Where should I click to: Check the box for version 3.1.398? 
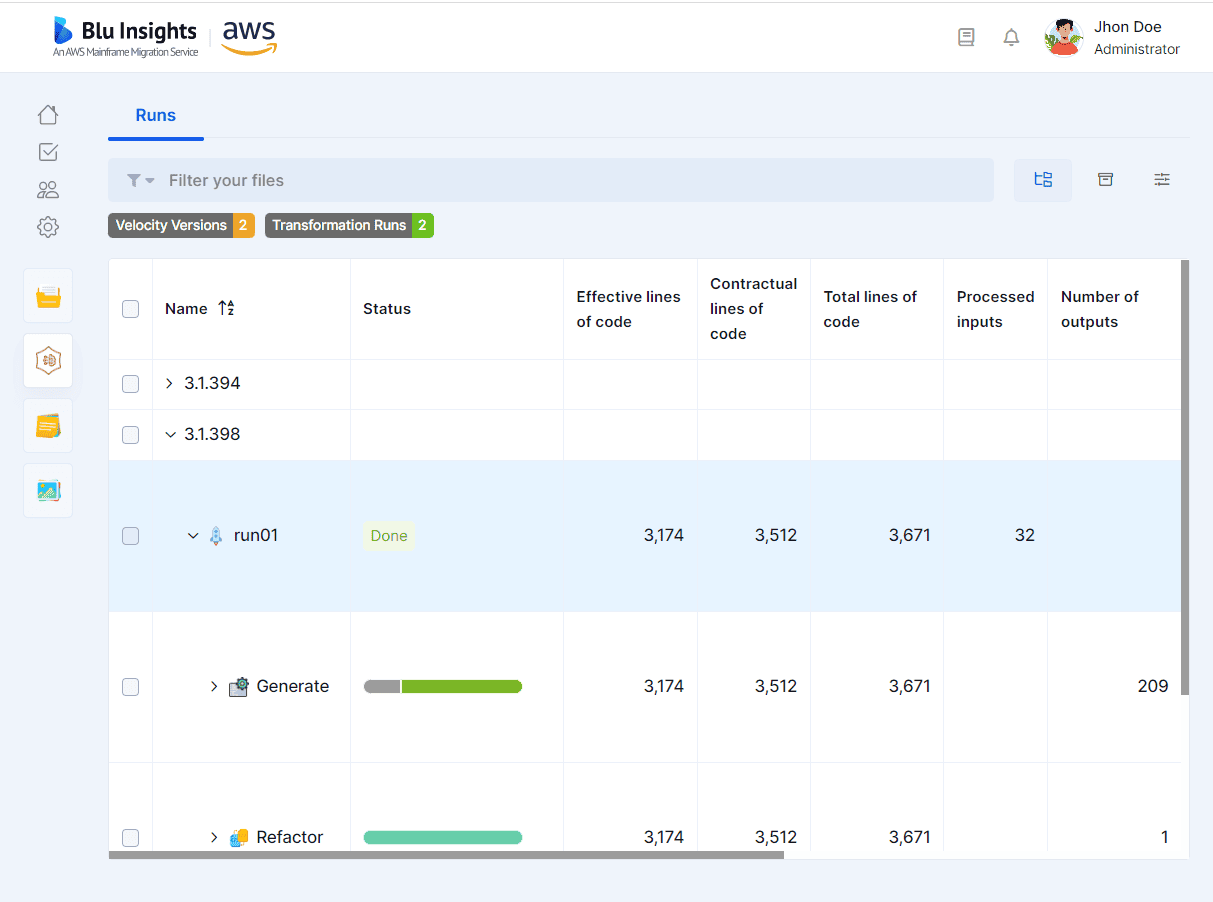click(x=130, y=435)
